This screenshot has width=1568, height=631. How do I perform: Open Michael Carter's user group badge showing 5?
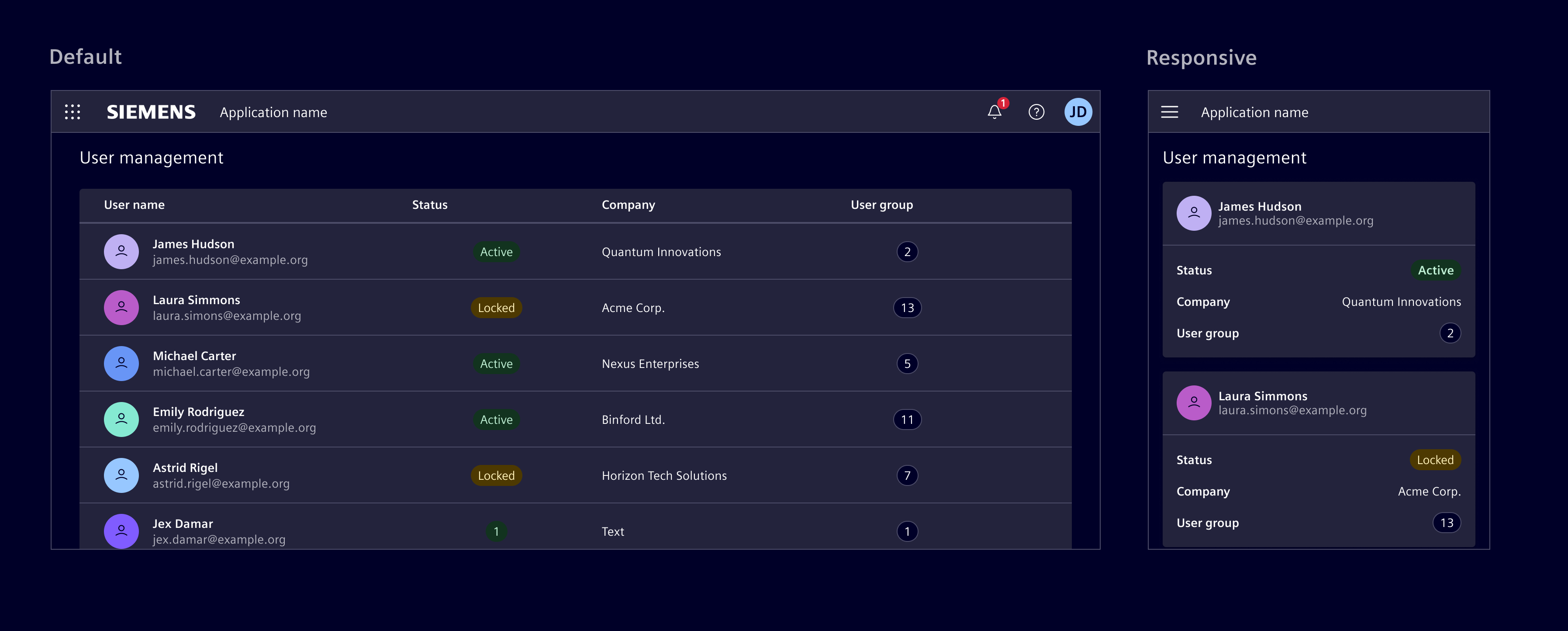coord(907,363)
